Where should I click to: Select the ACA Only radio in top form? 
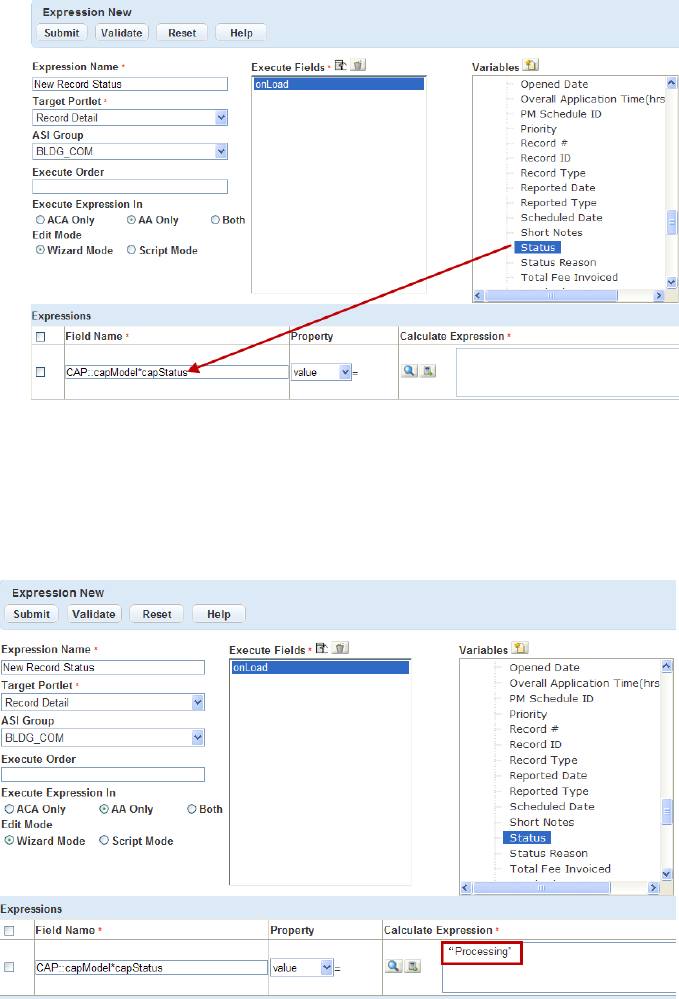pyautogui.click(x=40, y=220)
